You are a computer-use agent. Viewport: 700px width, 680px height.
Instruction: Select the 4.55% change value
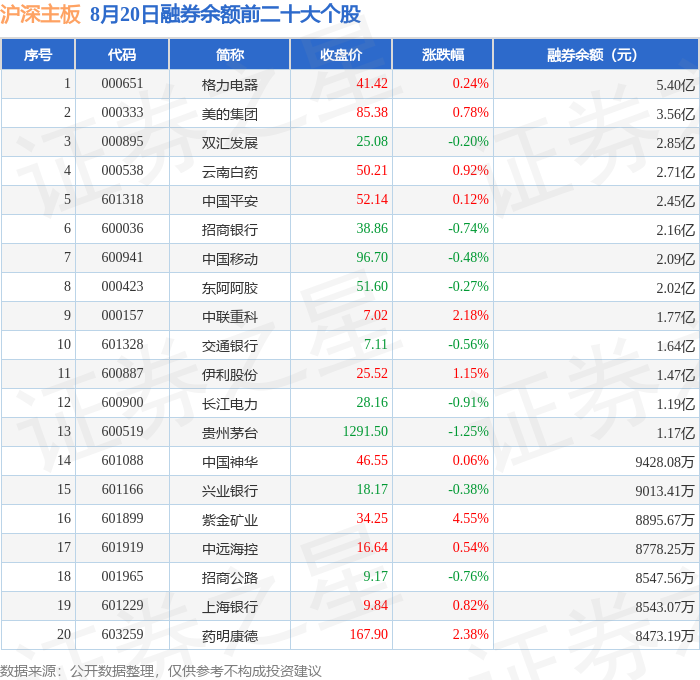click(x=471, y=518)
